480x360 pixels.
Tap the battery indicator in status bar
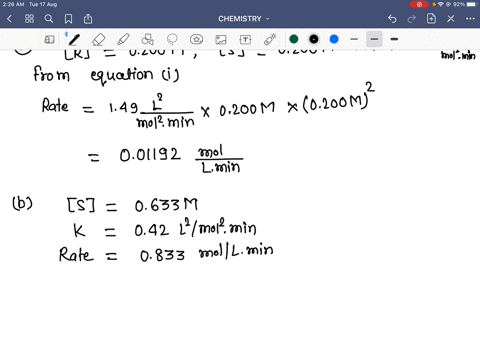(x=471, y=4)
